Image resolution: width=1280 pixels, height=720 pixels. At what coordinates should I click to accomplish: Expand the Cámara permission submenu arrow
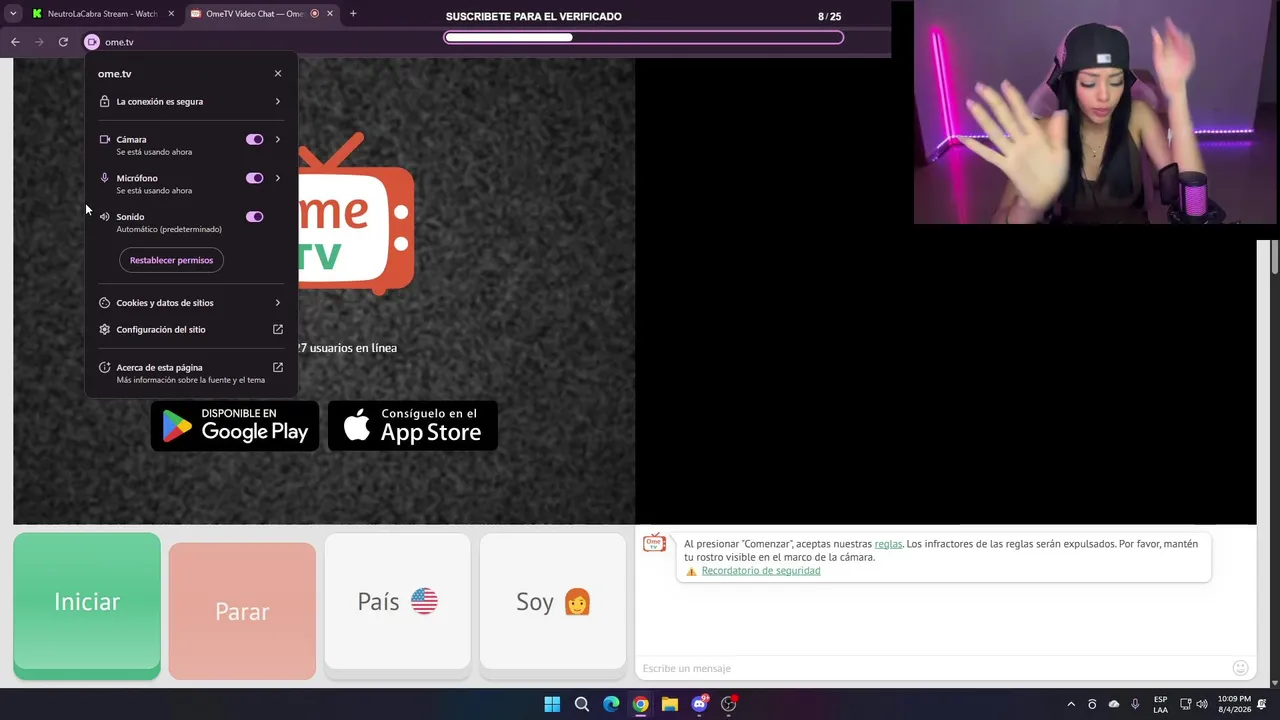point(278,140)
